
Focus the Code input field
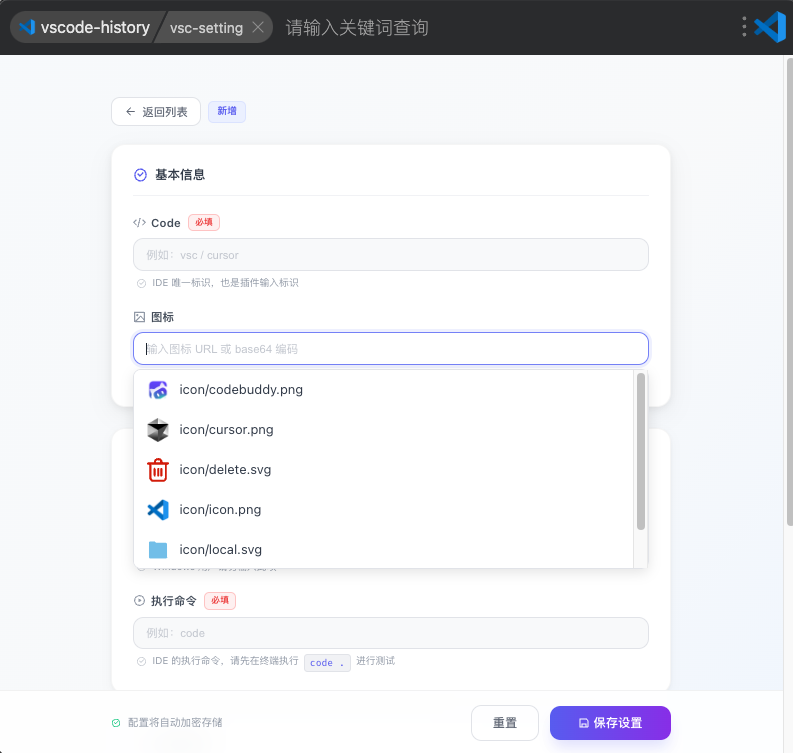pyautogui.click(x=390, y=255)
